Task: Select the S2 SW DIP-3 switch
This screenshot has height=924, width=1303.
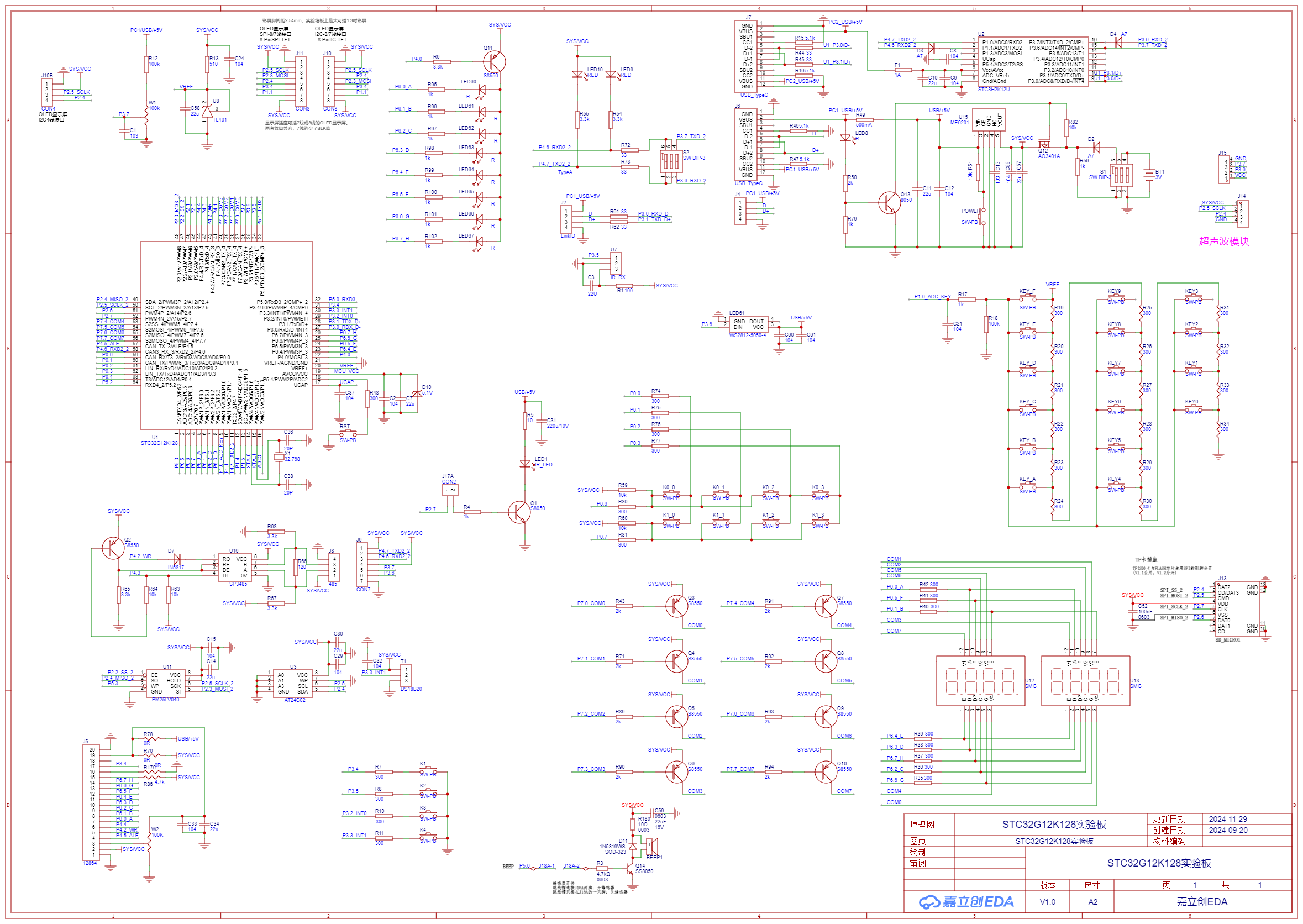Action: [x=671, y=160]
